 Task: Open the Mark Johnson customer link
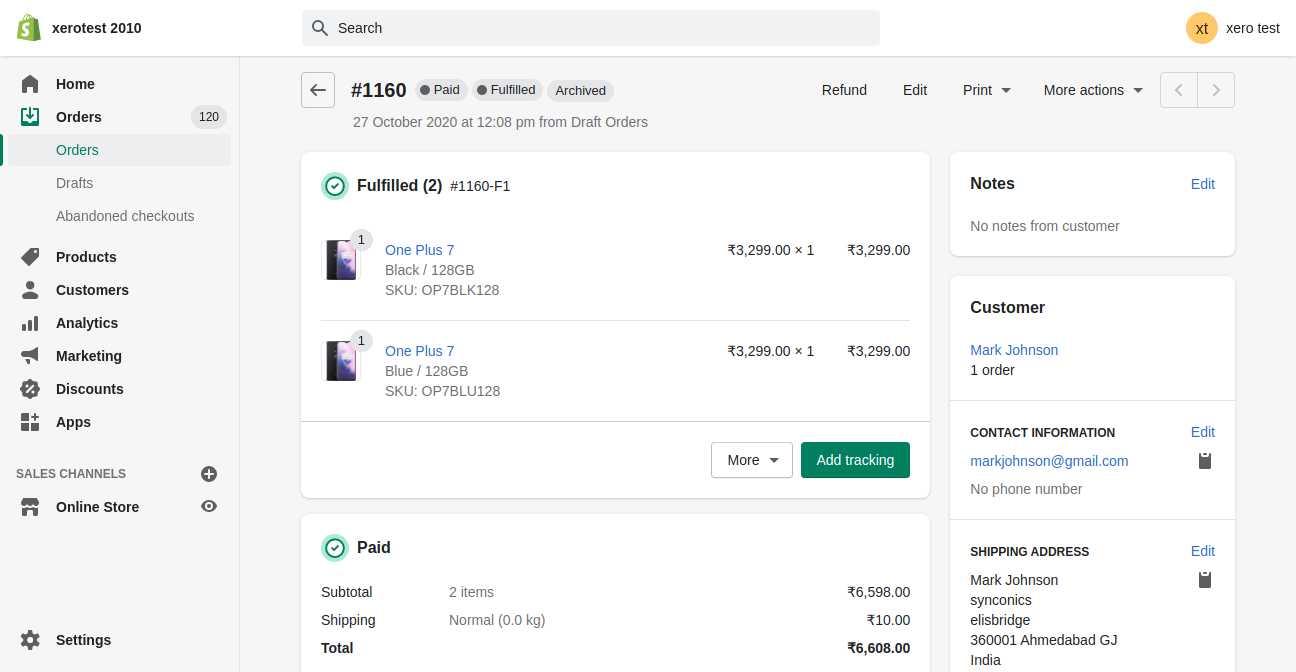(x=1014, y=350)
